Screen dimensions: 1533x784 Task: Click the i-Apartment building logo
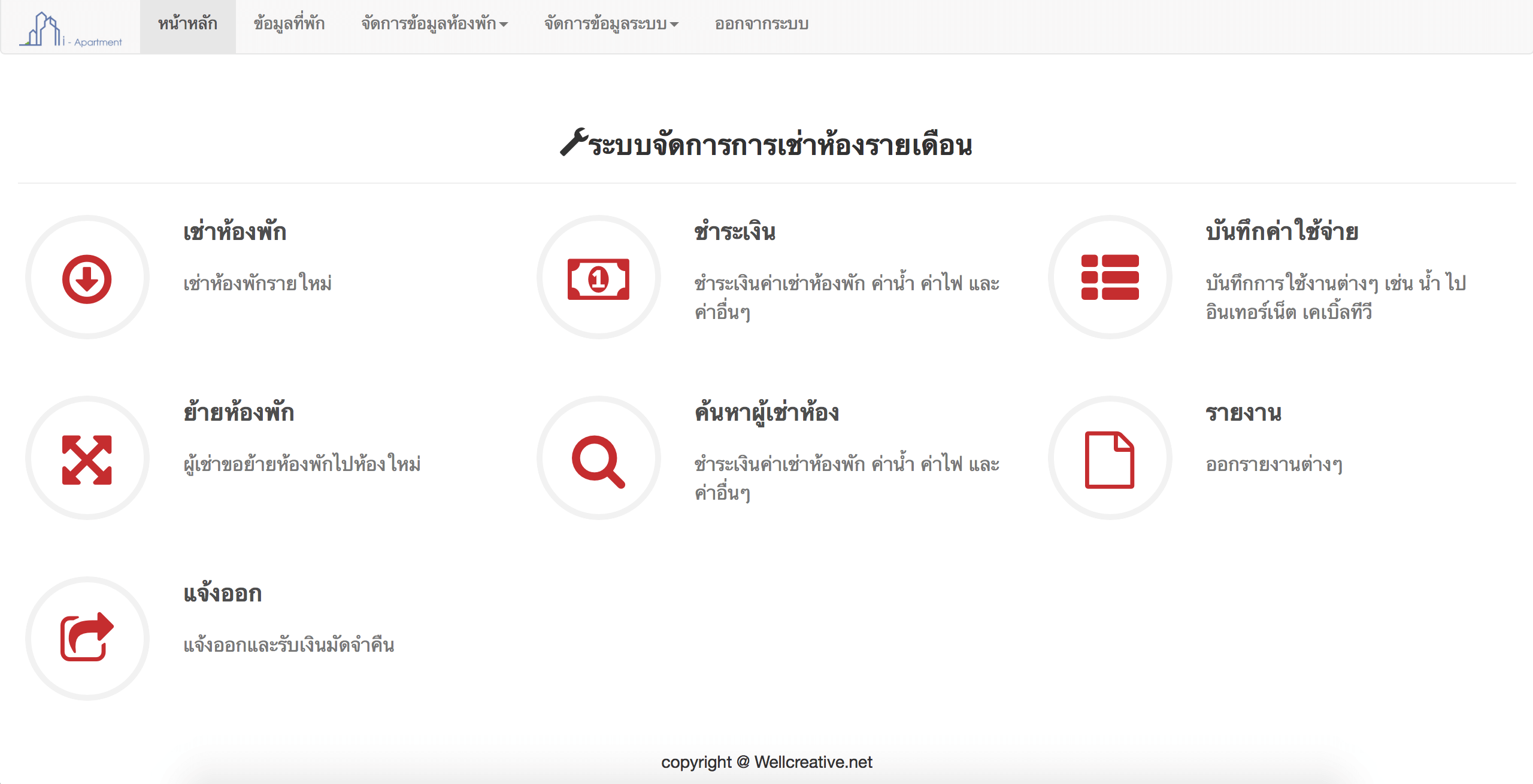(70, 29)
